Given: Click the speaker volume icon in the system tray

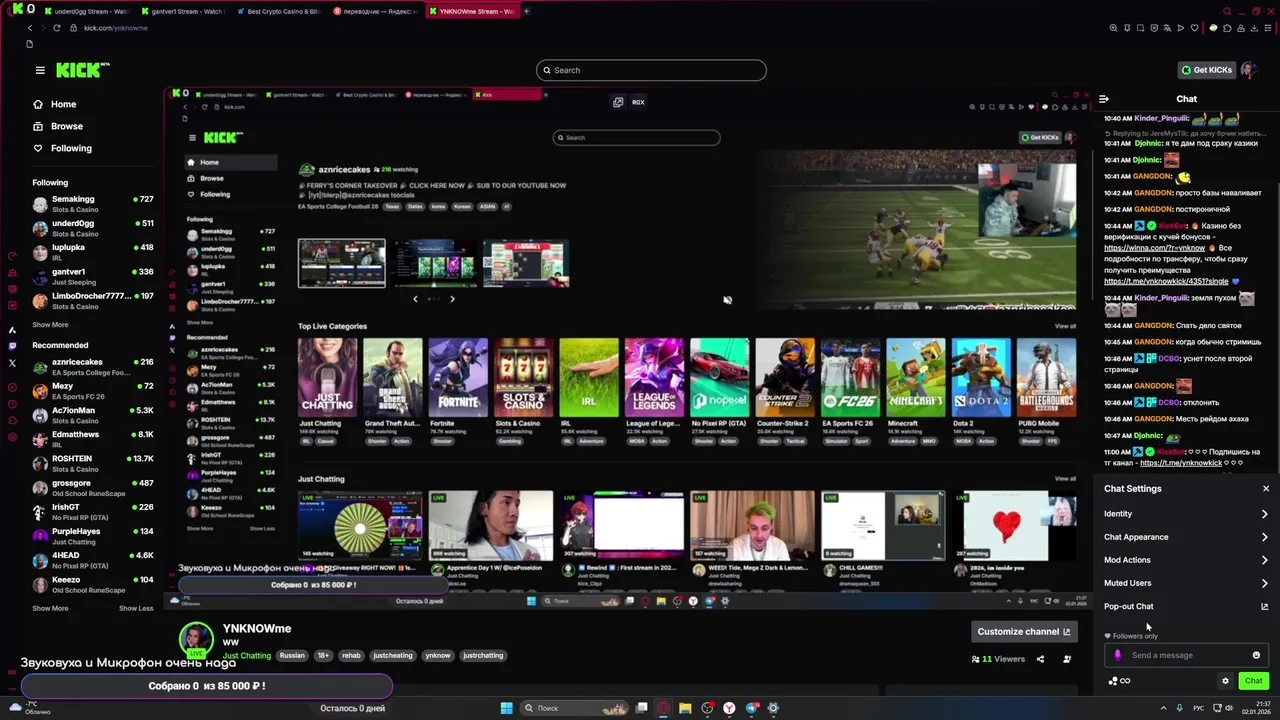Looking at the screenshot, I should tap(1229, 708).
